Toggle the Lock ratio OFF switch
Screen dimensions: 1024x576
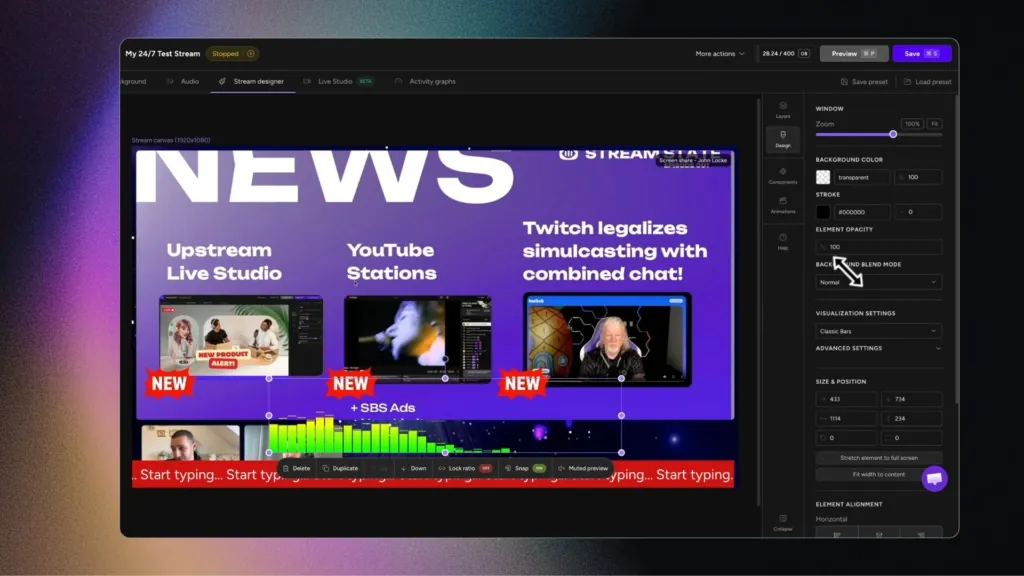[x=485, y=468]
